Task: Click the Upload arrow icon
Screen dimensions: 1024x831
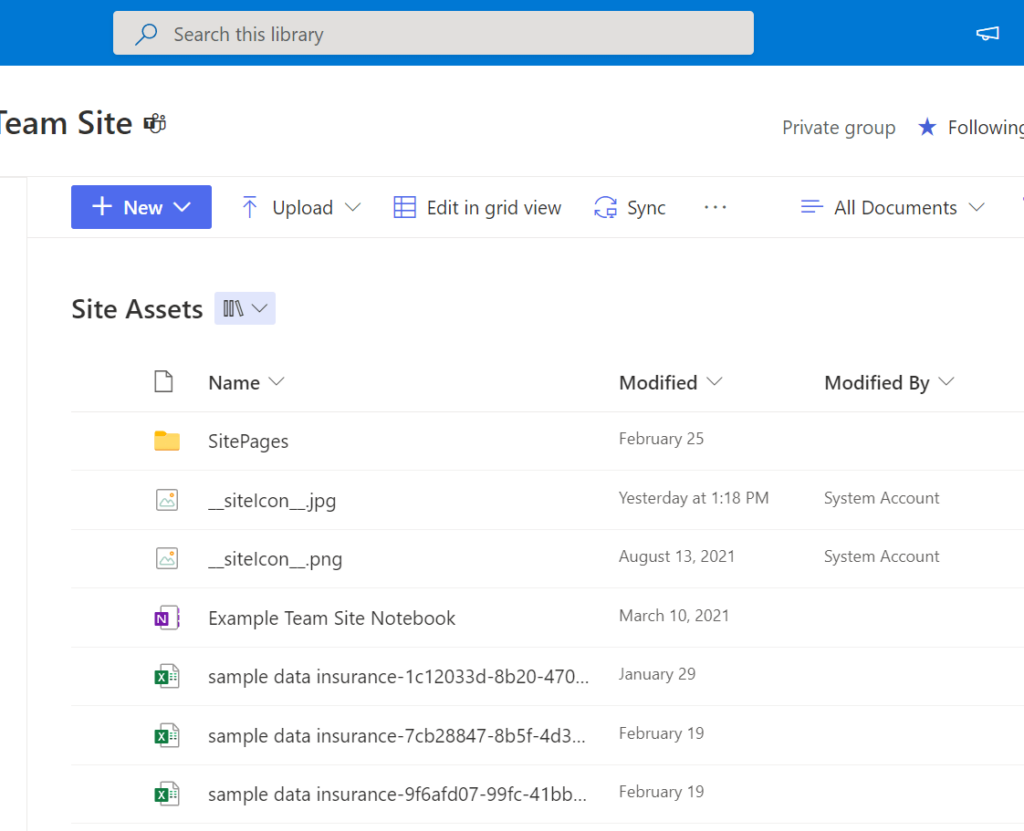Action: 249,207
